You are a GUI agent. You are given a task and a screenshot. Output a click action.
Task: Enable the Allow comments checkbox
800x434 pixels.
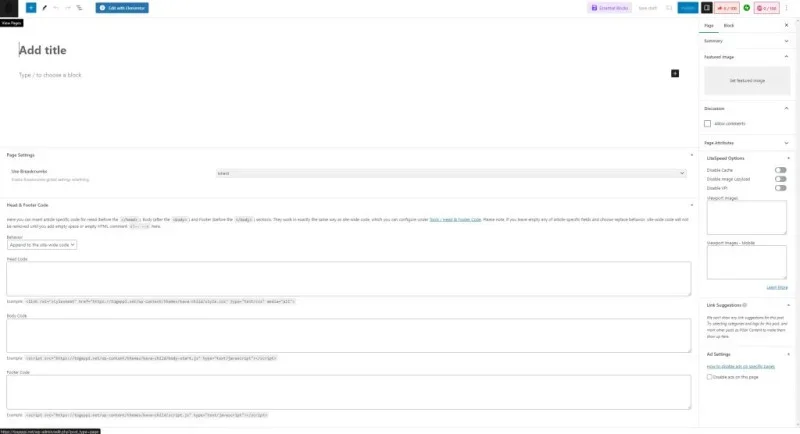(x=708, y=123)
